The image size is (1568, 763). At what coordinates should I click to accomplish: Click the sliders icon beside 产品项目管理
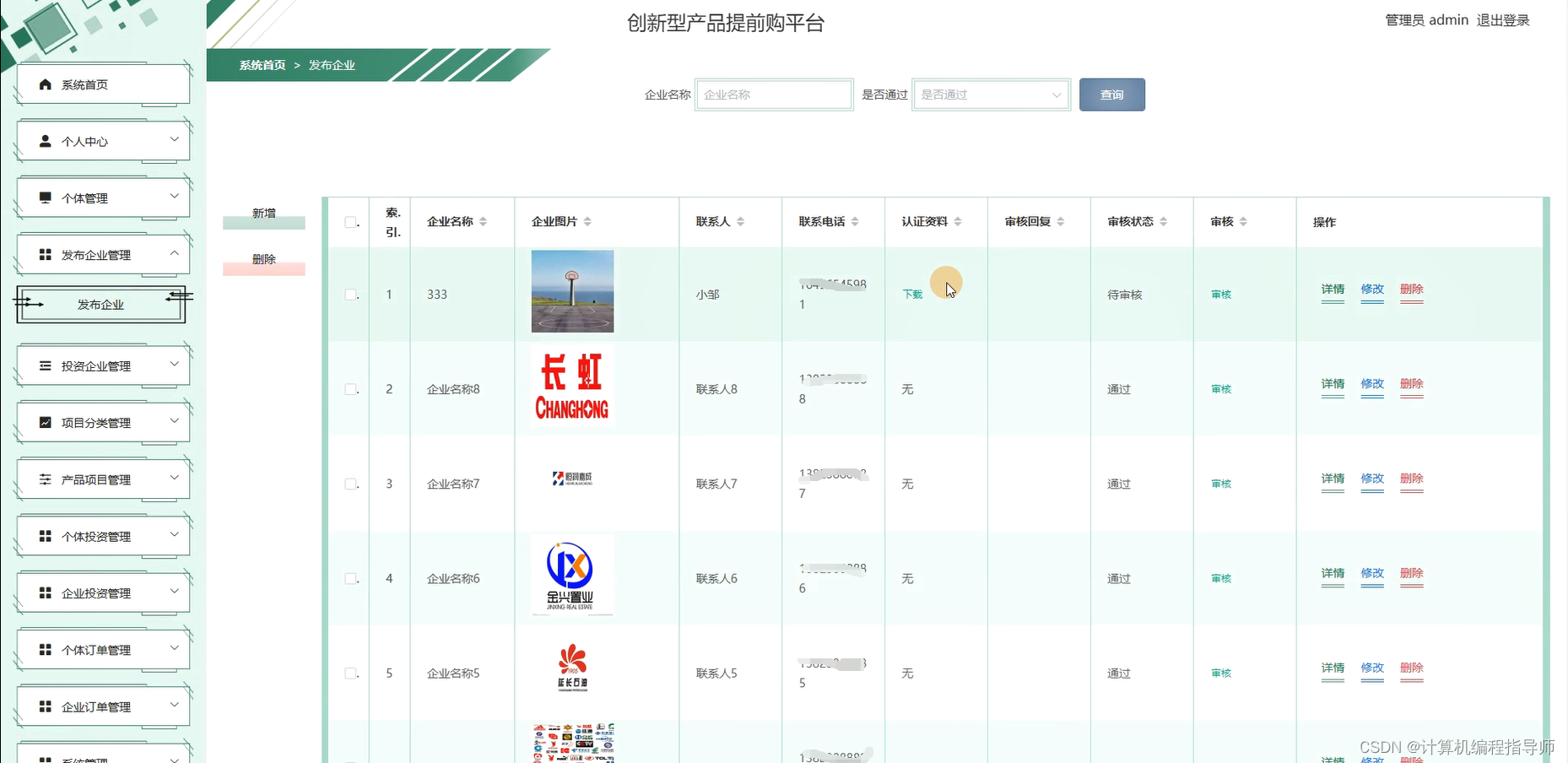click(x=46, y=479)
